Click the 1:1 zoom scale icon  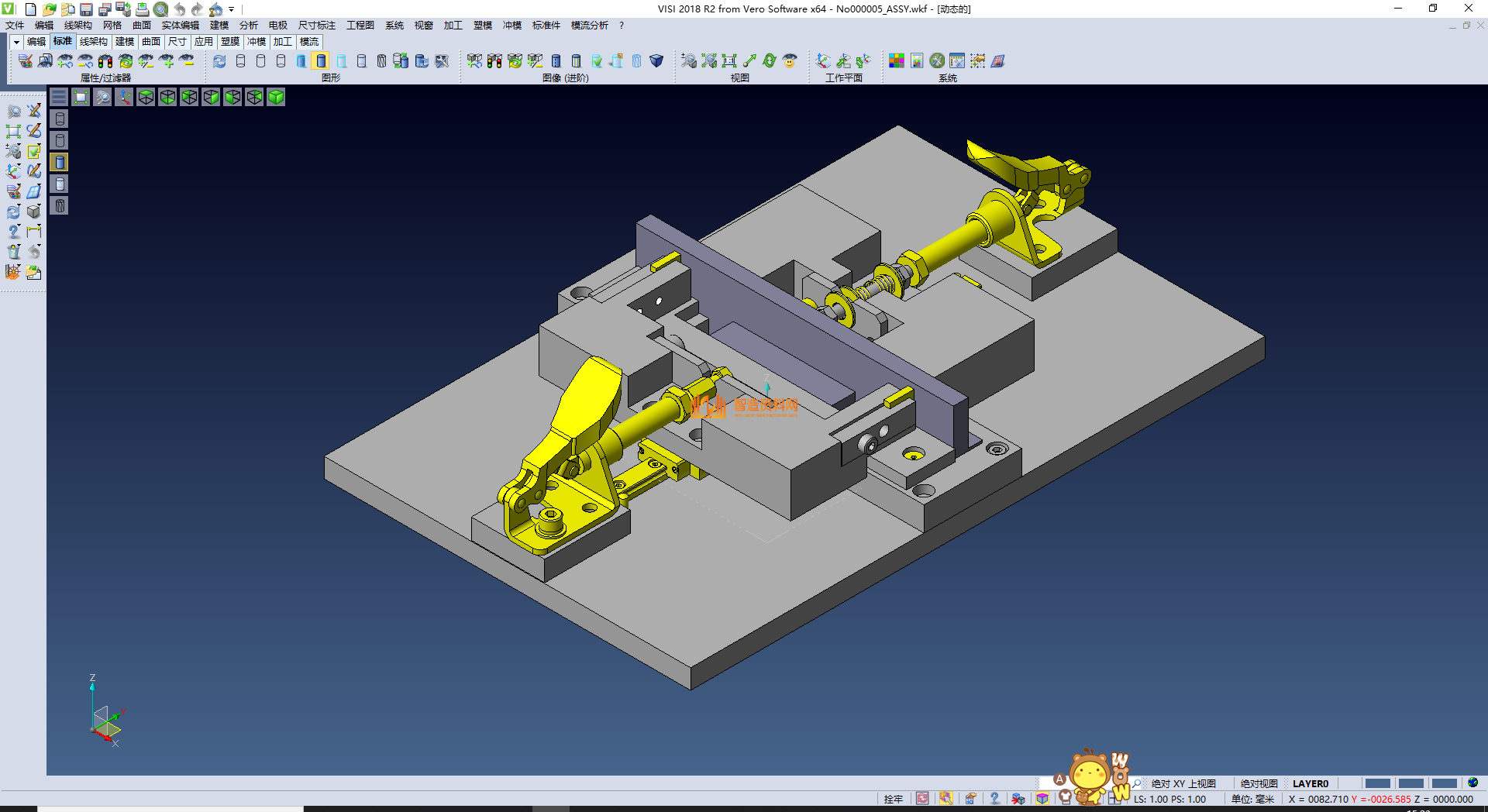coord(729,61)
